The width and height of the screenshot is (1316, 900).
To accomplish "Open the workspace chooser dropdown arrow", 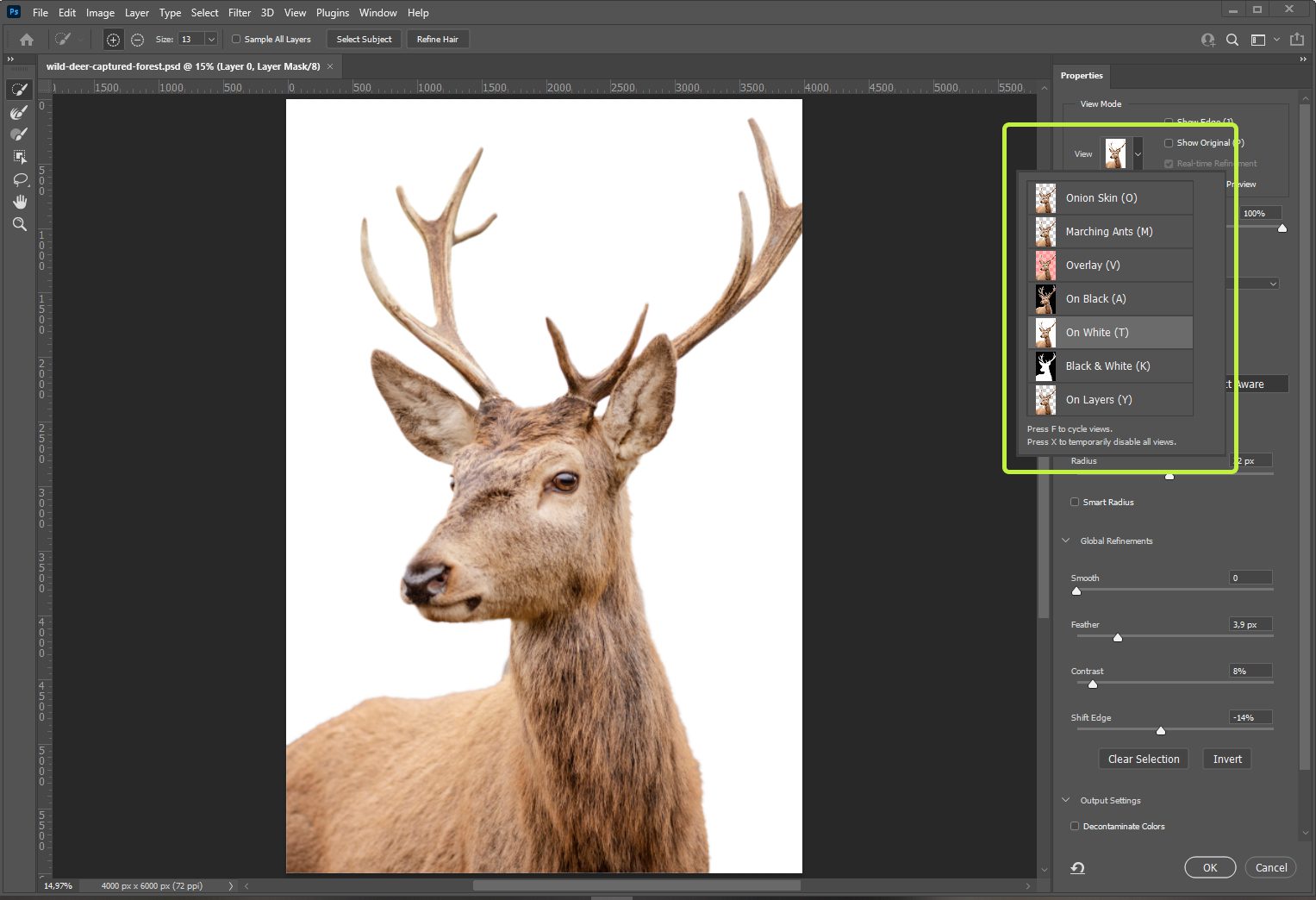I will tap(1276, 40).
